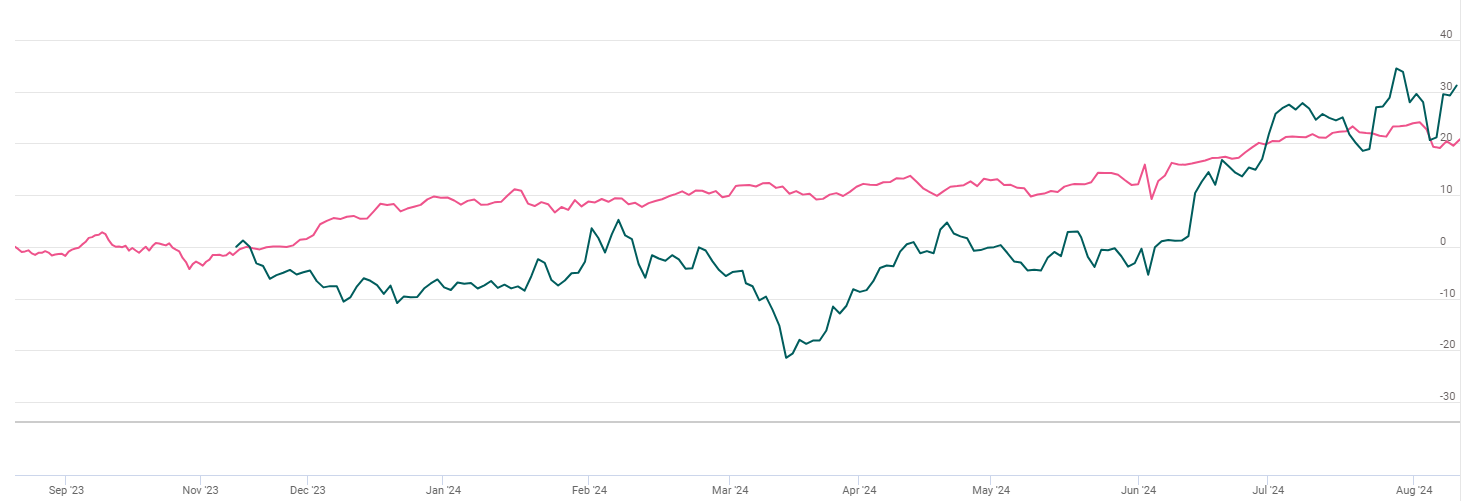Select the Nov '23 date label
The width and height of the screenshot is (1466, 501).
click(x=200, y=490)
